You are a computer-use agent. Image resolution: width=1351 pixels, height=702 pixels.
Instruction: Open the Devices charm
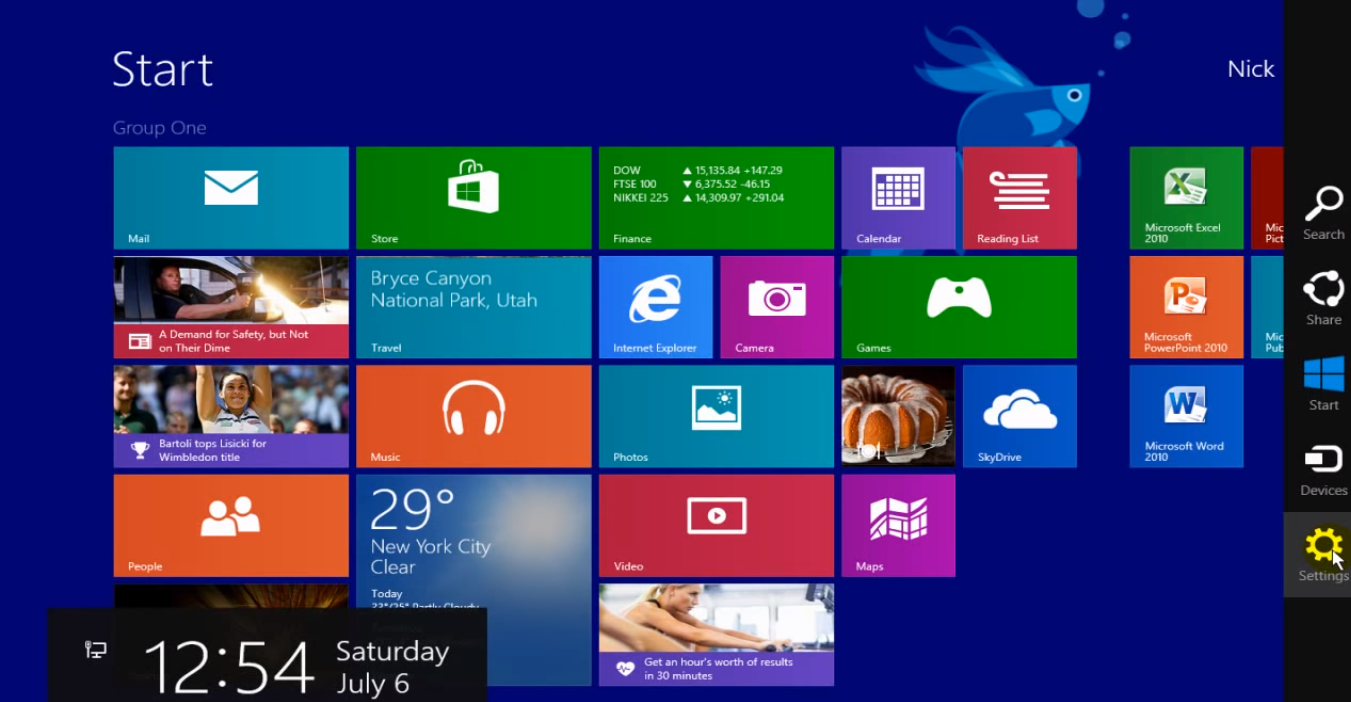[x=1323, y=469]
